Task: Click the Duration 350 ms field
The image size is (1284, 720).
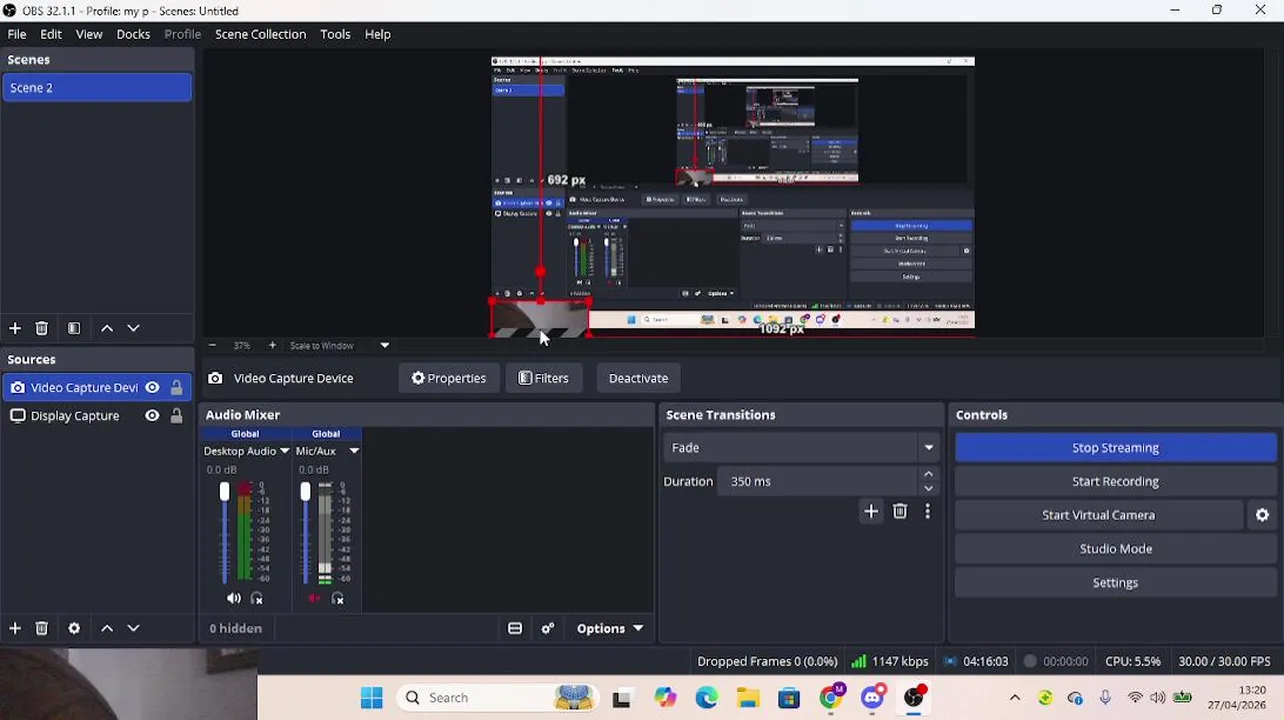Action: 818,481
